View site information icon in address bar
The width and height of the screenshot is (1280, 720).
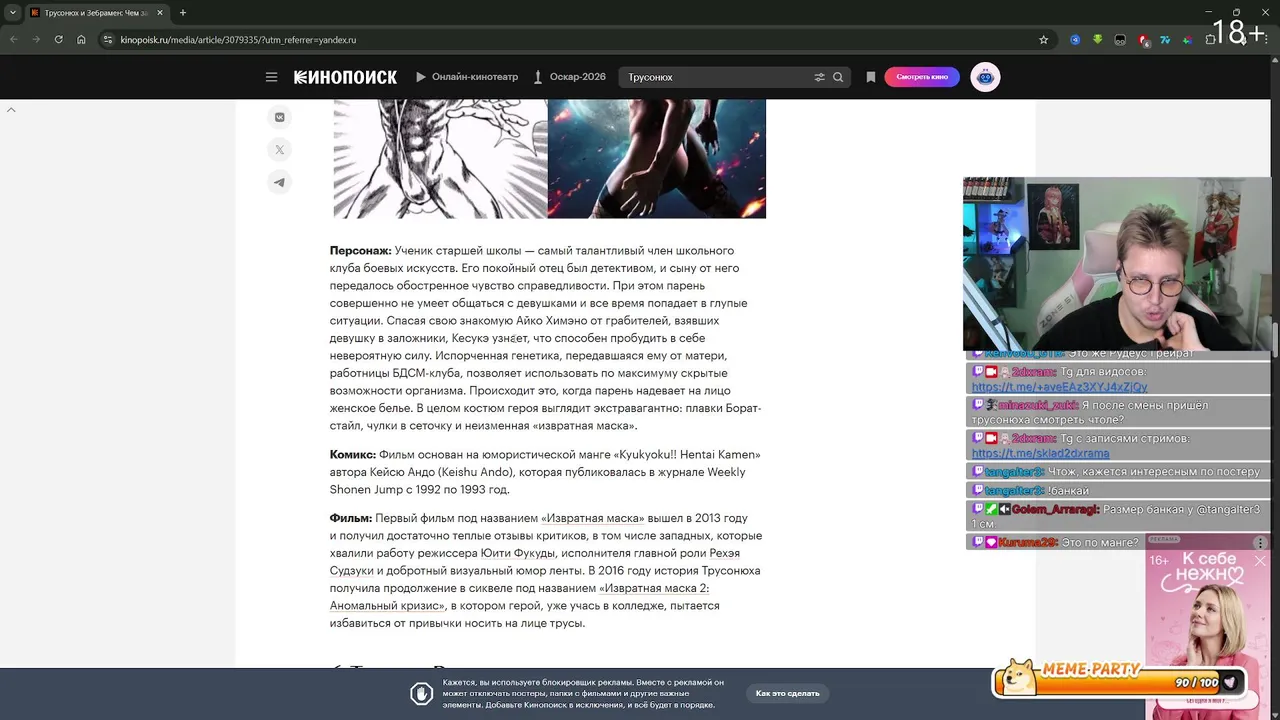tap(108, 40)
